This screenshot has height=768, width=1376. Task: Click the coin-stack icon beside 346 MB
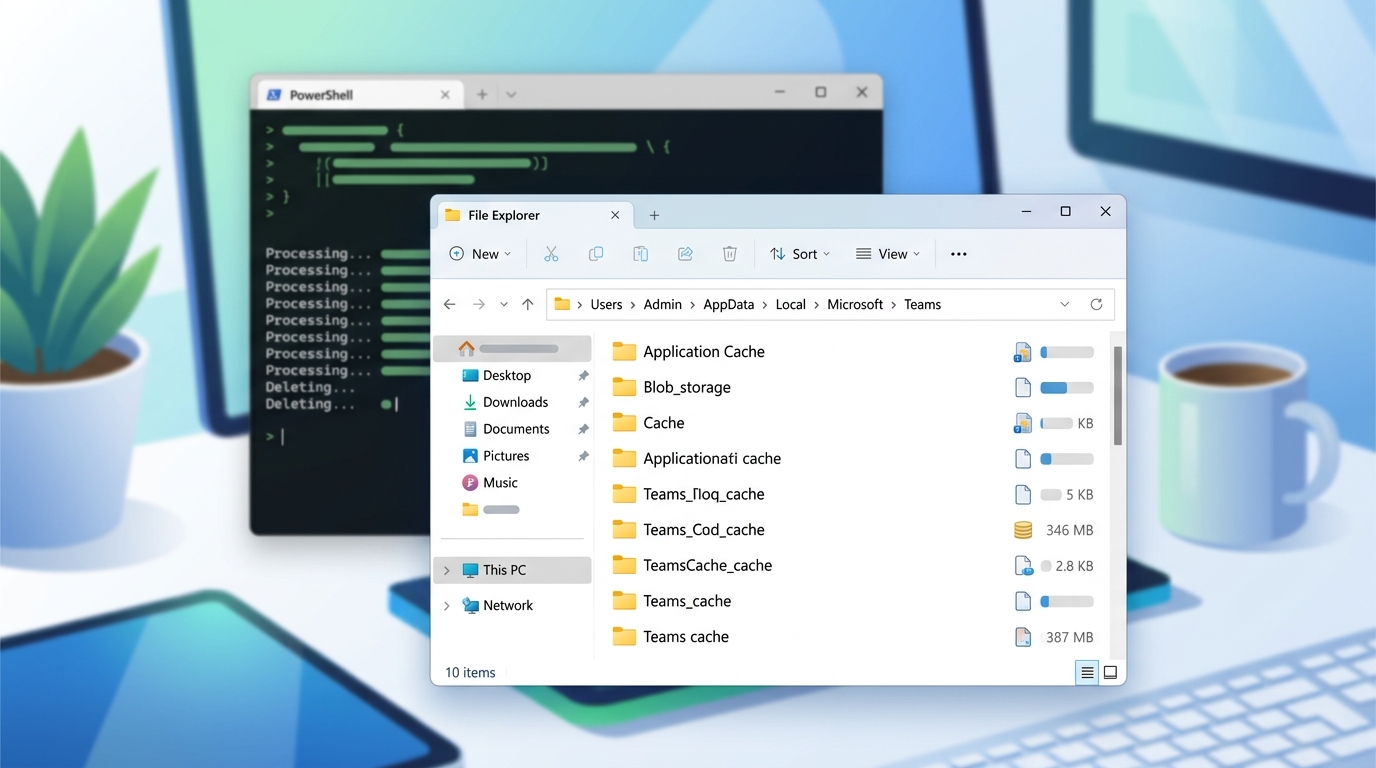click(x=1022, y=530)
